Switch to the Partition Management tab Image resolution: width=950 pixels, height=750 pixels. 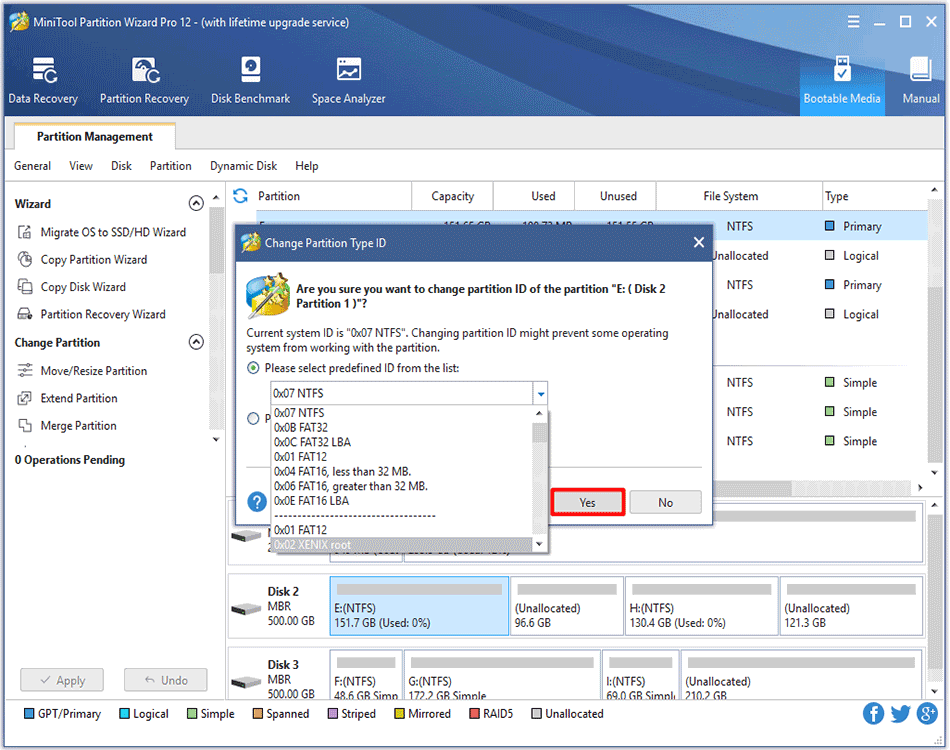93,136
